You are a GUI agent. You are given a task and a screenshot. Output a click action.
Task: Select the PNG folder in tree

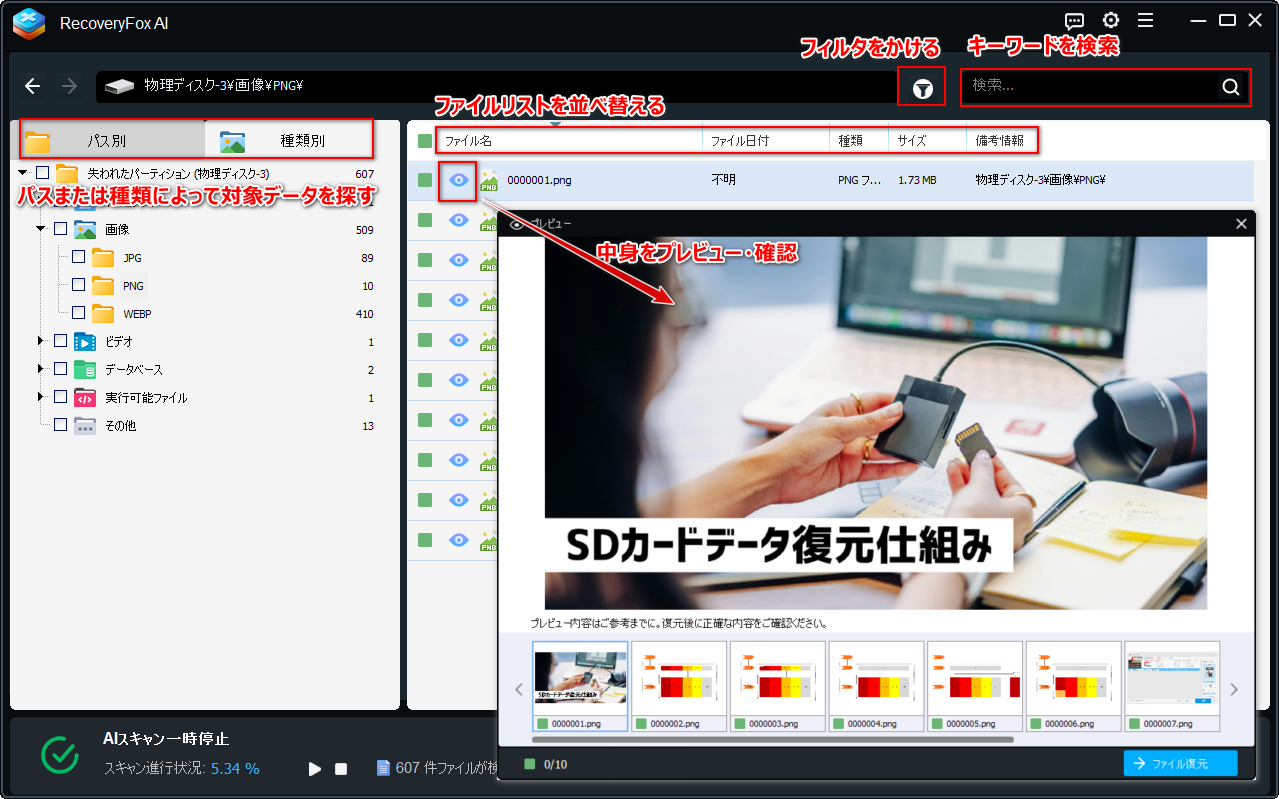click(133, 286)
